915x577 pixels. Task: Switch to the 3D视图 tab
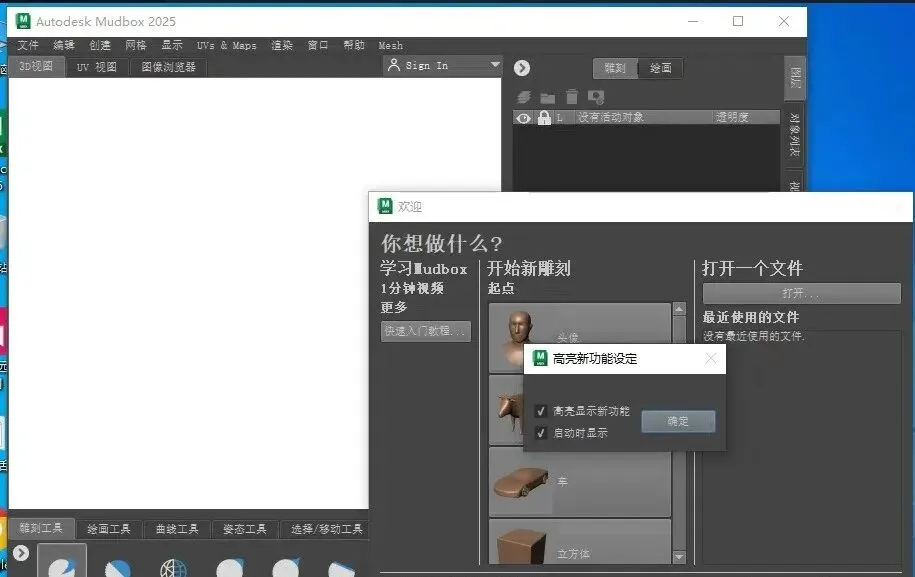coord(36,66)
